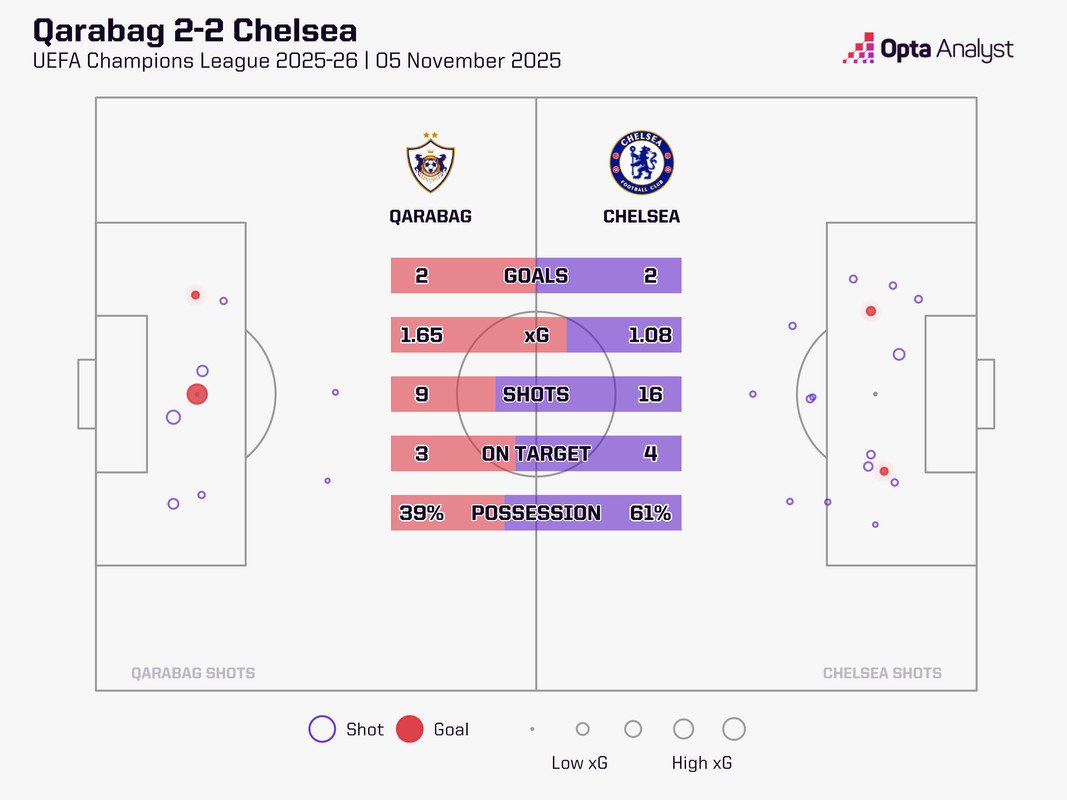Image resolution: width=1067 pixels, height=800 pixels.
Task: Click the Opta Analyst logo icon
Action: pyautogui.click(x=858, y=49)
